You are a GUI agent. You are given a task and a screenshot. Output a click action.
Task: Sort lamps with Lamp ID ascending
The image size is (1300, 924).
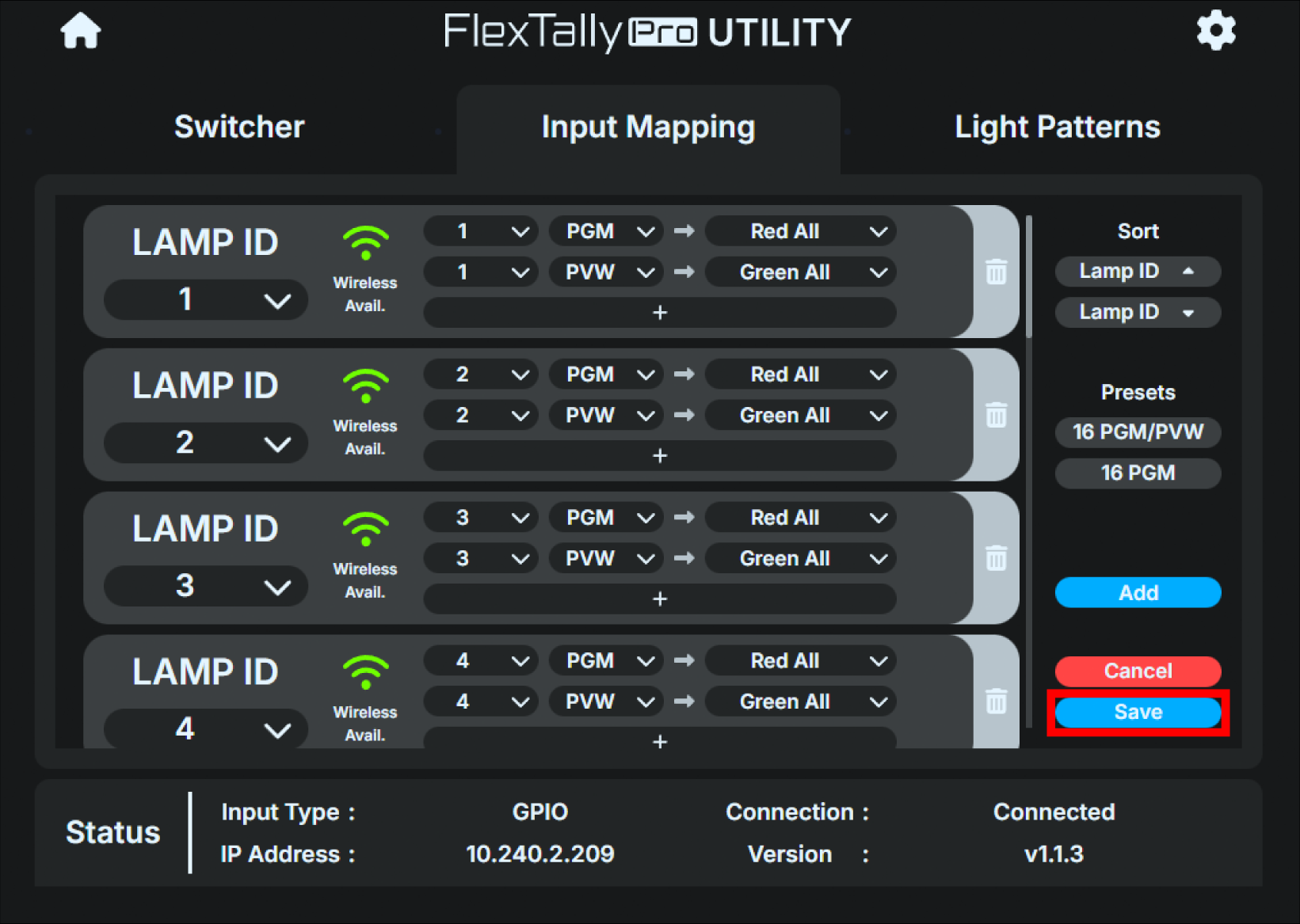tap(1138, 271)
